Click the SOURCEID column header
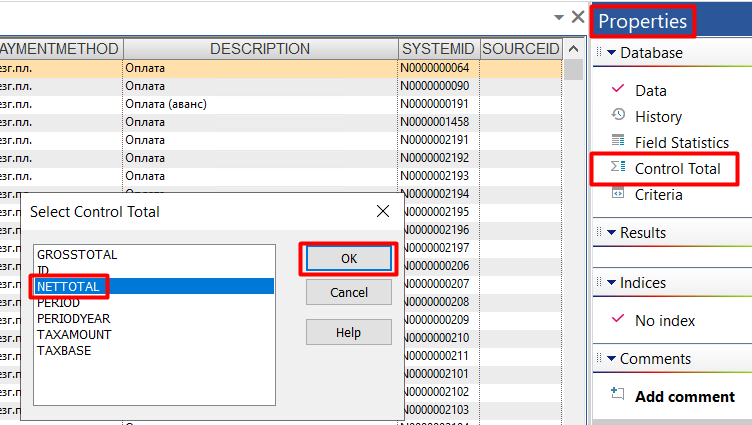Screen dimensions: 752x425 (521, 49)
